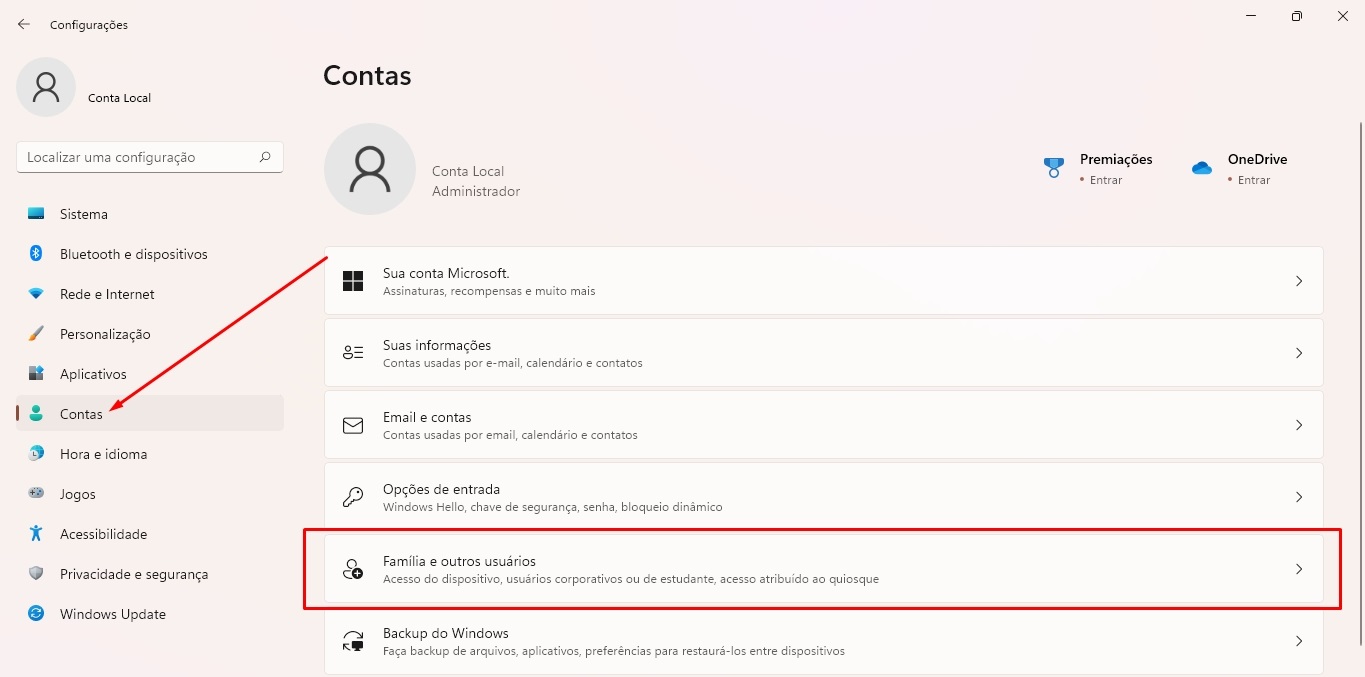Click the Conta Local profile picture

[x=45, y=87]
